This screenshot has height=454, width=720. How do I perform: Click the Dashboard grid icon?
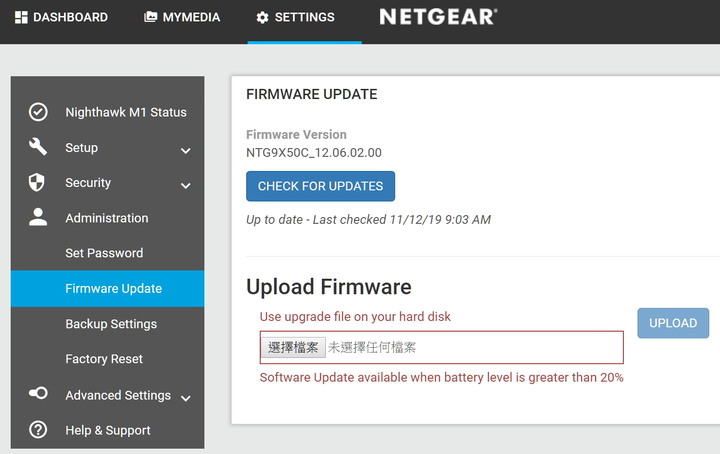click(21, 17)
